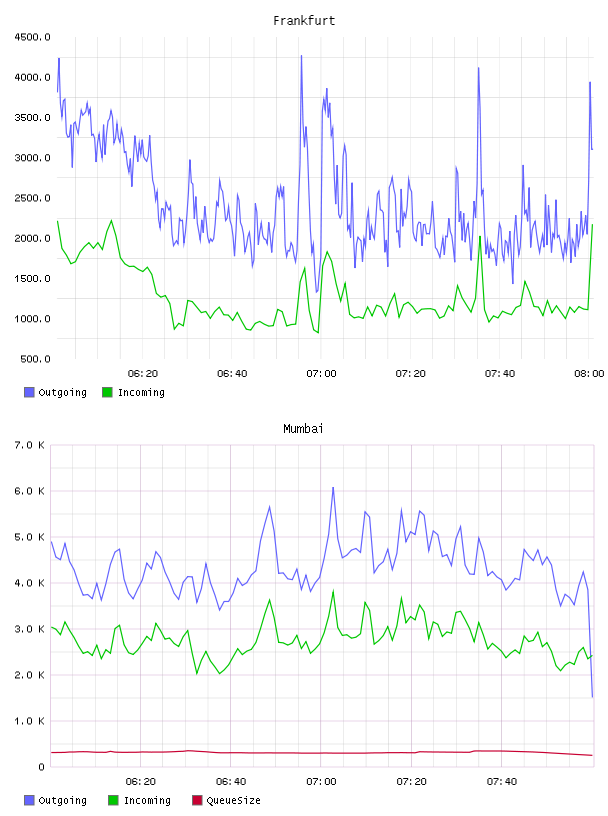The image size is (608, 816).
Task: Click the 3500.0 y-axis label on Frankfurt
Action: click(32, 118)
